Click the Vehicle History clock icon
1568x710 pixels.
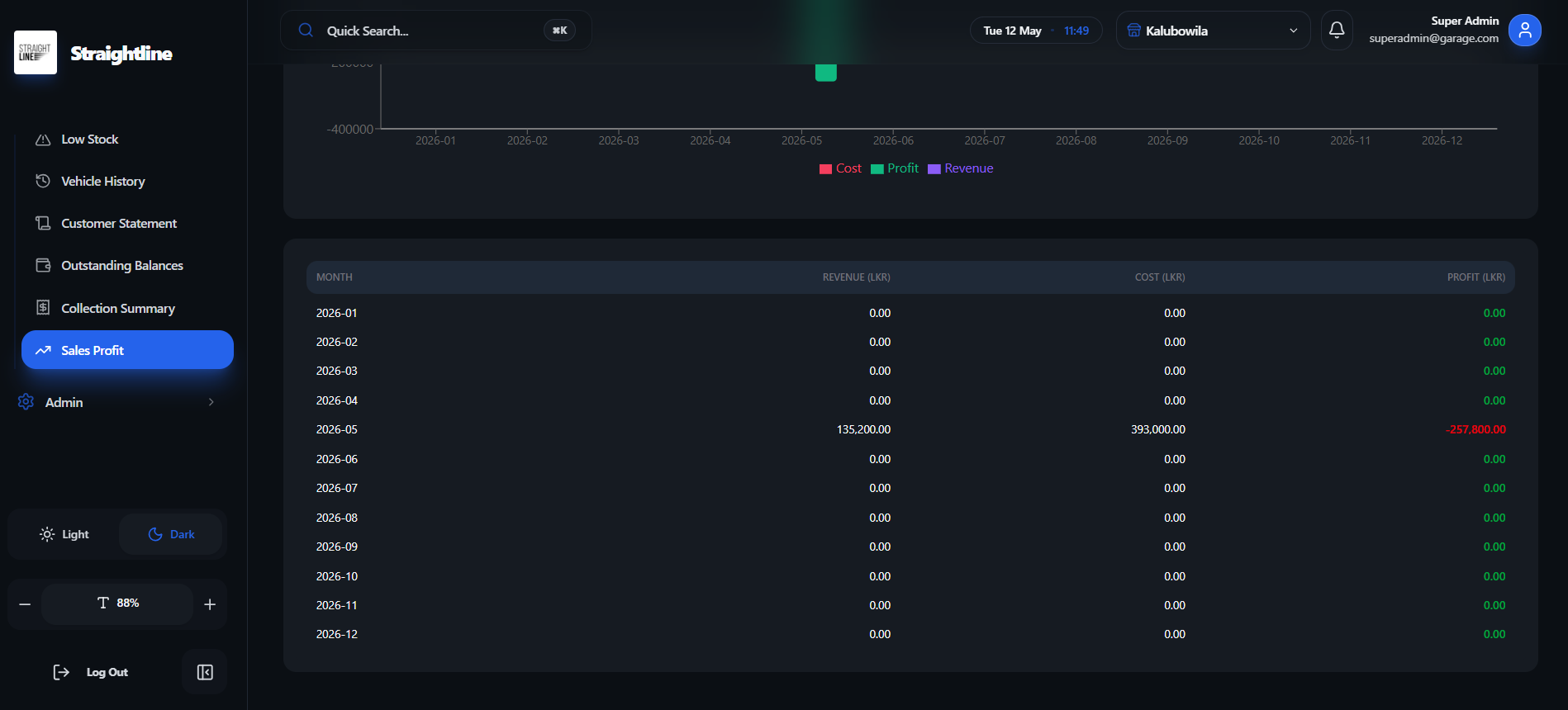tap(43, 181)
